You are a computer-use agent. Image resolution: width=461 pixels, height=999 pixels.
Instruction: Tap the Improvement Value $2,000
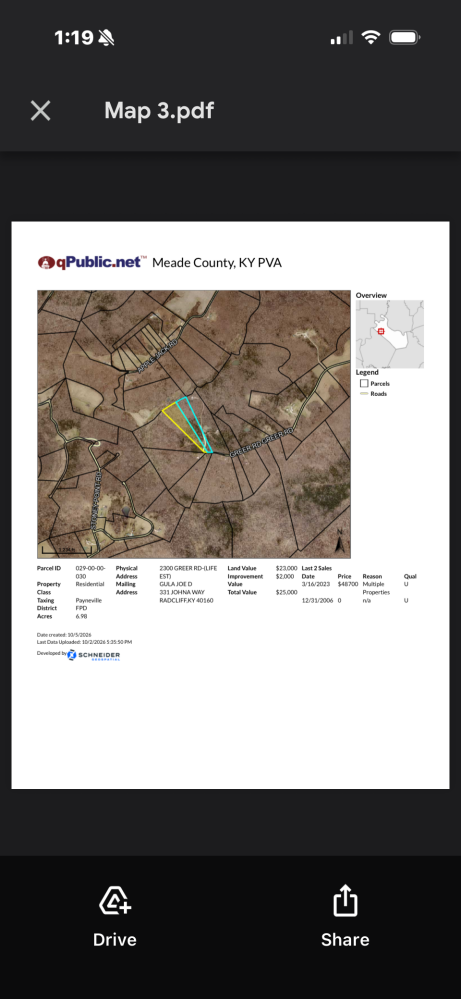tap(285, 576)
